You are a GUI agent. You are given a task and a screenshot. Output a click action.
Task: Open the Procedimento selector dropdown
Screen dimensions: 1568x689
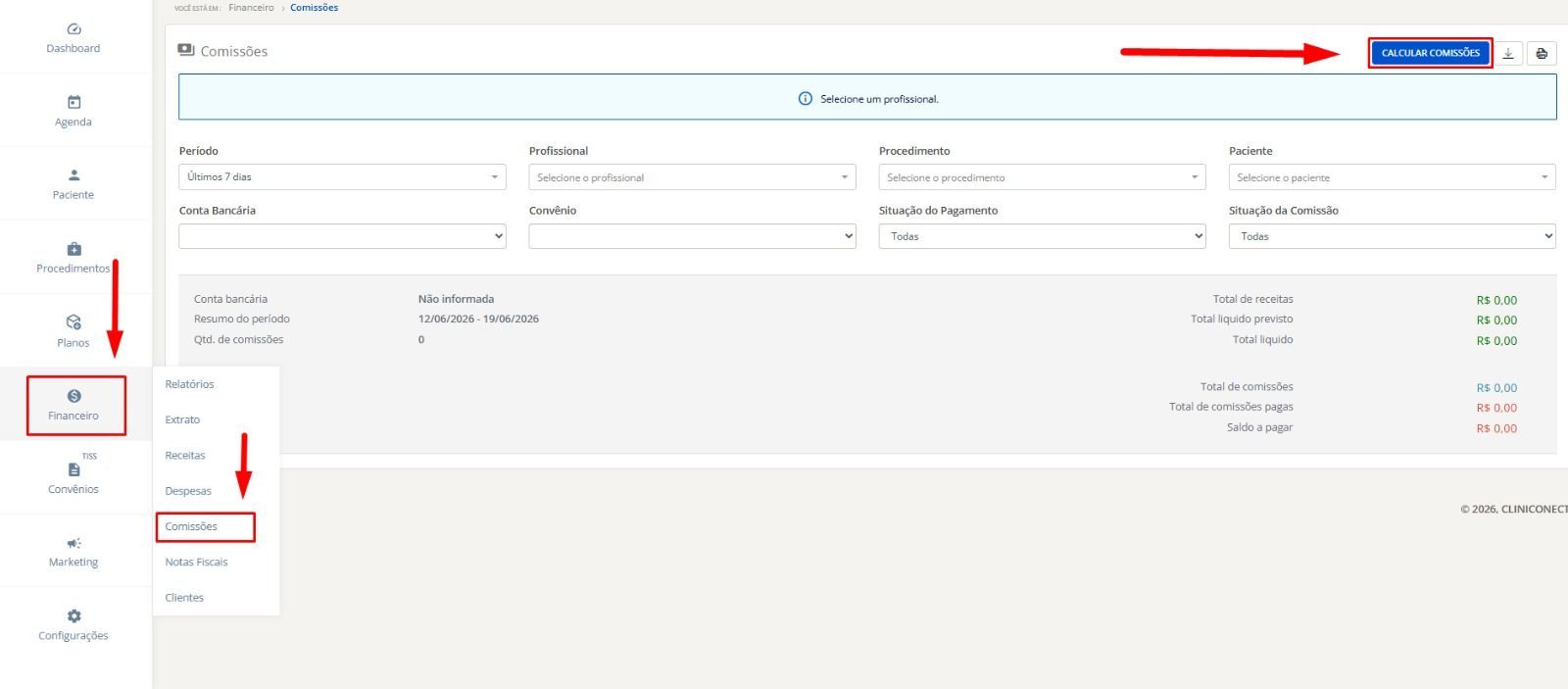(1043, 177)
